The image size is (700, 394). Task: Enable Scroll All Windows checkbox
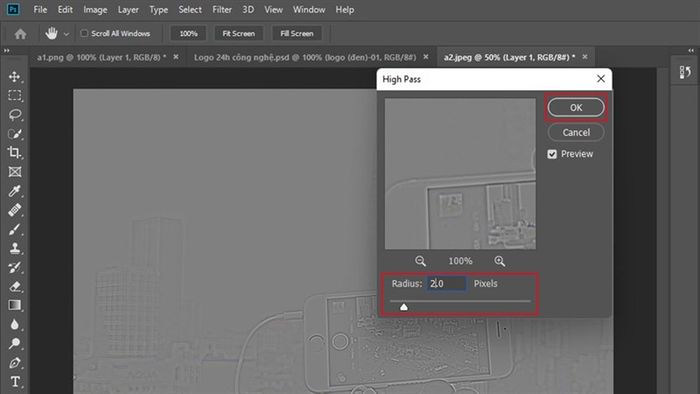[84, 33]
